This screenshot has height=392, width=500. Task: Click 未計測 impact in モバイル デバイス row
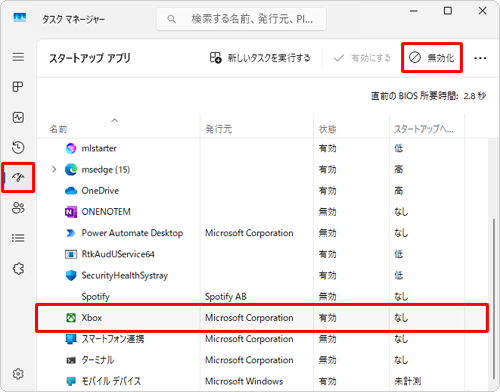[x=407, y=381]
